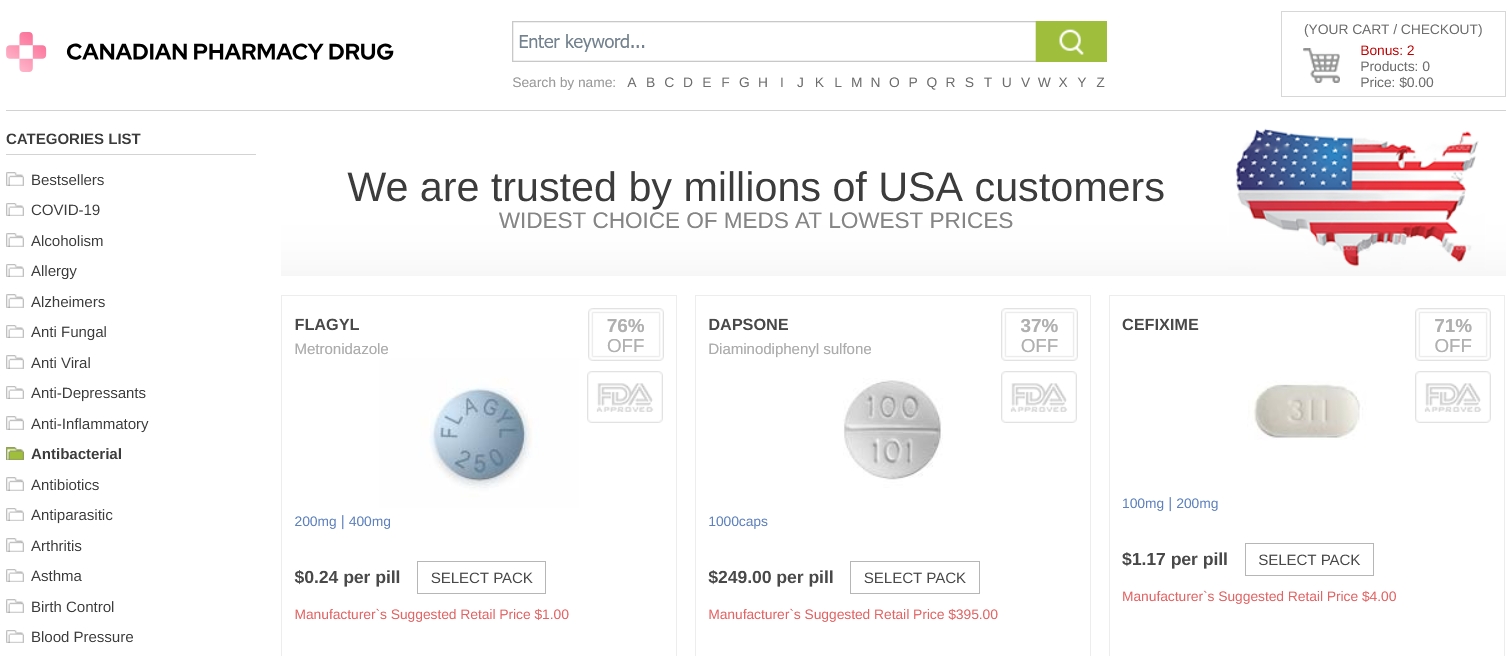
Task: Click the green search magnifier button
Action: click(1070, 42)
